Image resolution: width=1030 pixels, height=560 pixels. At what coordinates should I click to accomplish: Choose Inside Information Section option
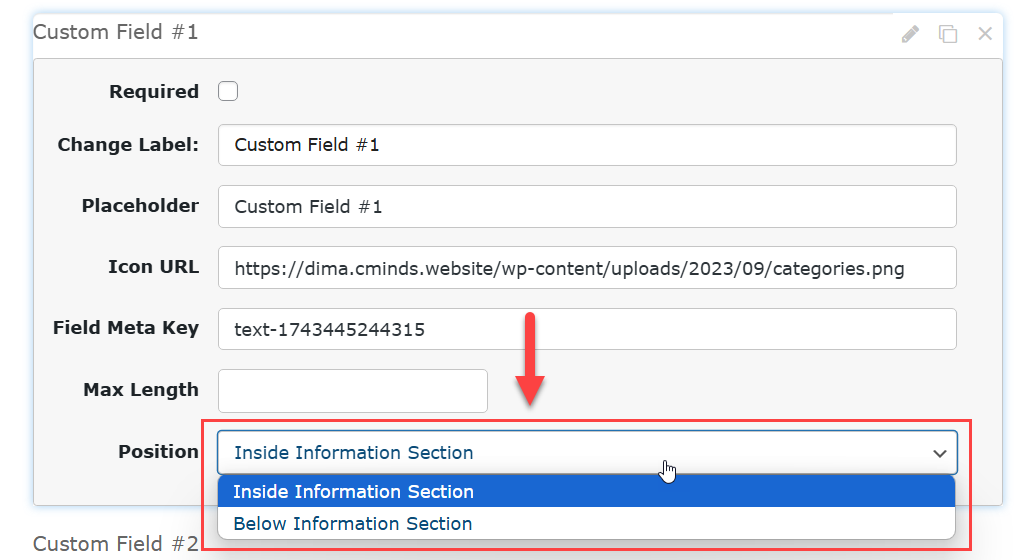(587, 492)
